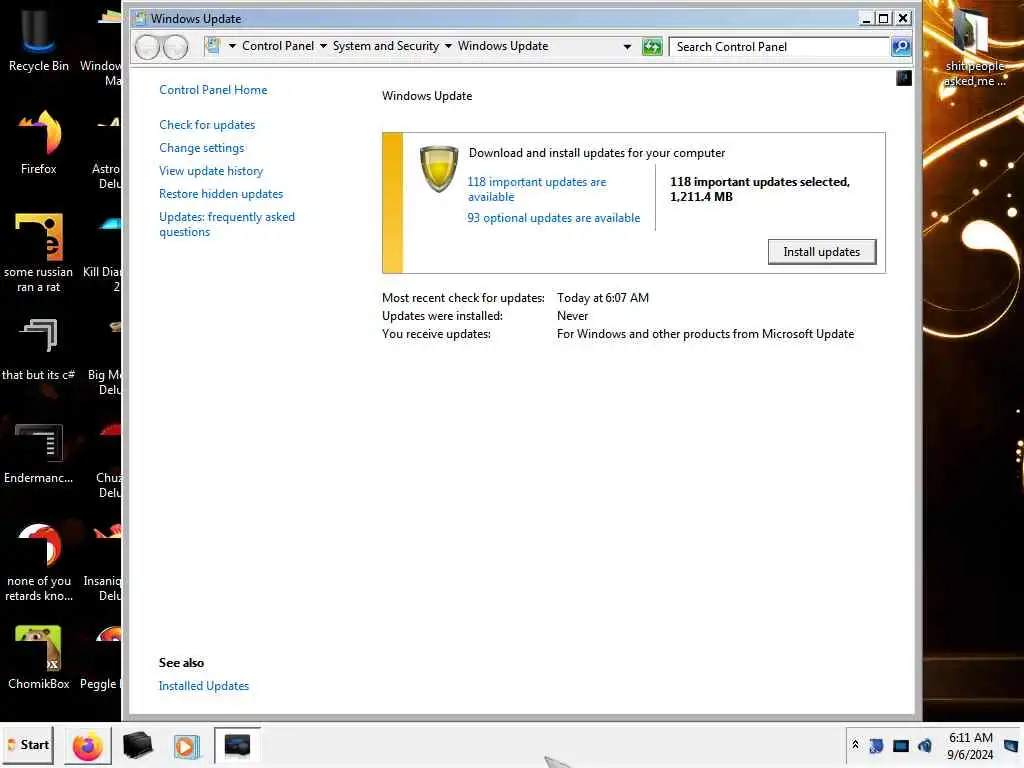
Task: Open the Recycle Bin desktop icon
Action: tap(38, 38)
